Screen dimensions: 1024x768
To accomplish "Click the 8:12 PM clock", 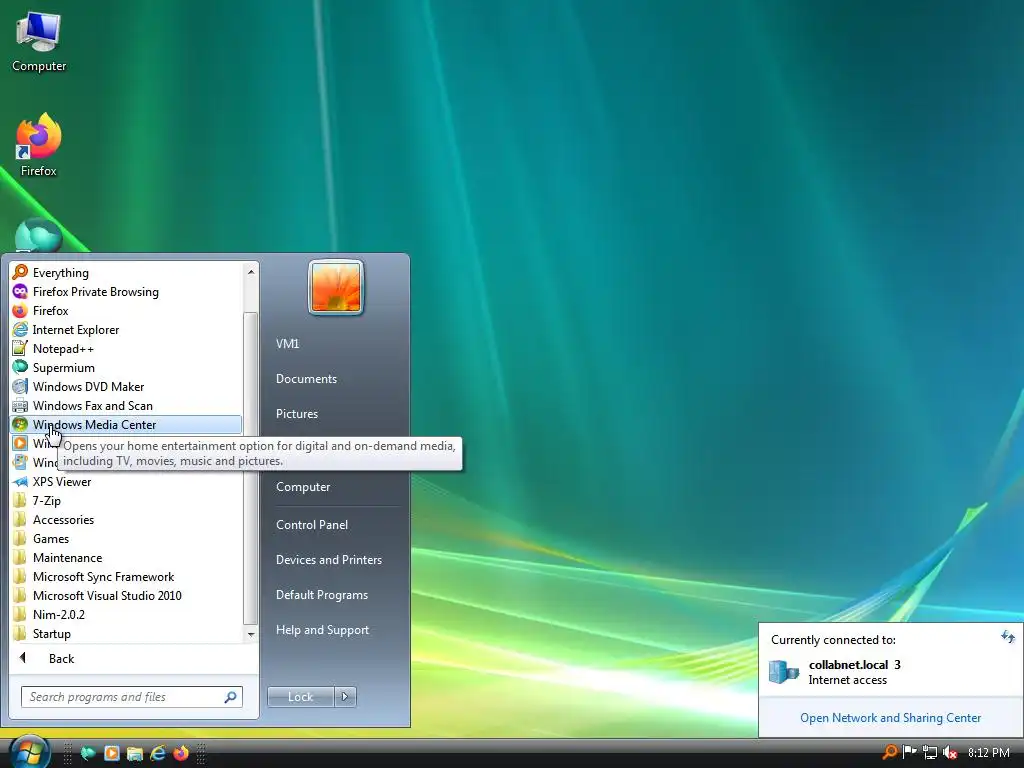I will tap(988, 753).
